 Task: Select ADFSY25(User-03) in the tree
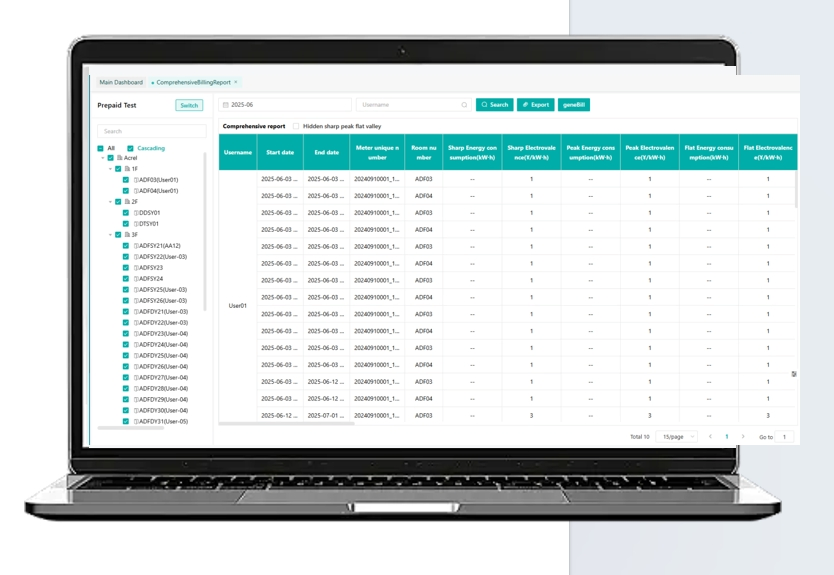pos(163,289)
